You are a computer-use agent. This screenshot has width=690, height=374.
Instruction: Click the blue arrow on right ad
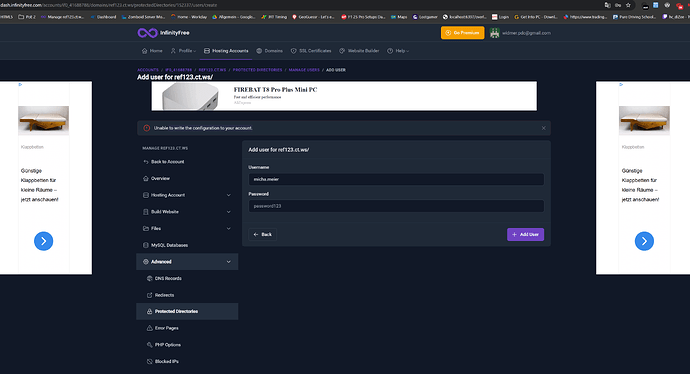click(x=644, y=241)
